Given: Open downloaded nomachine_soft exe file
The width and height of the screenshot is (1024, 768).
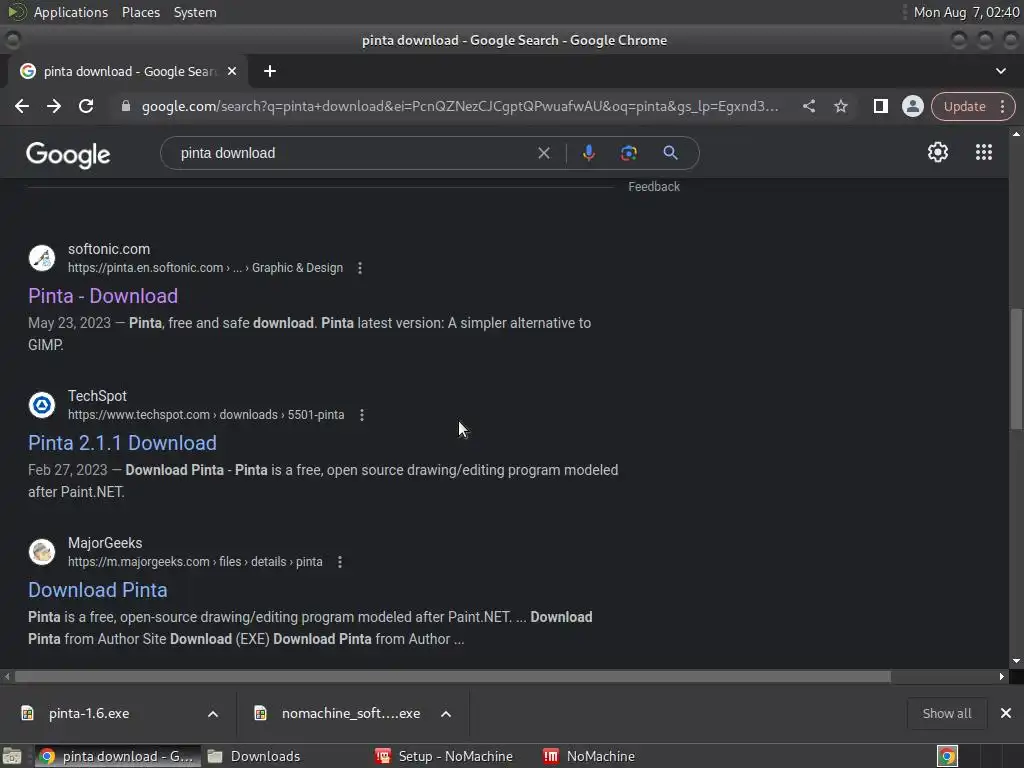Looking at the screenshot, I should 351,714.
